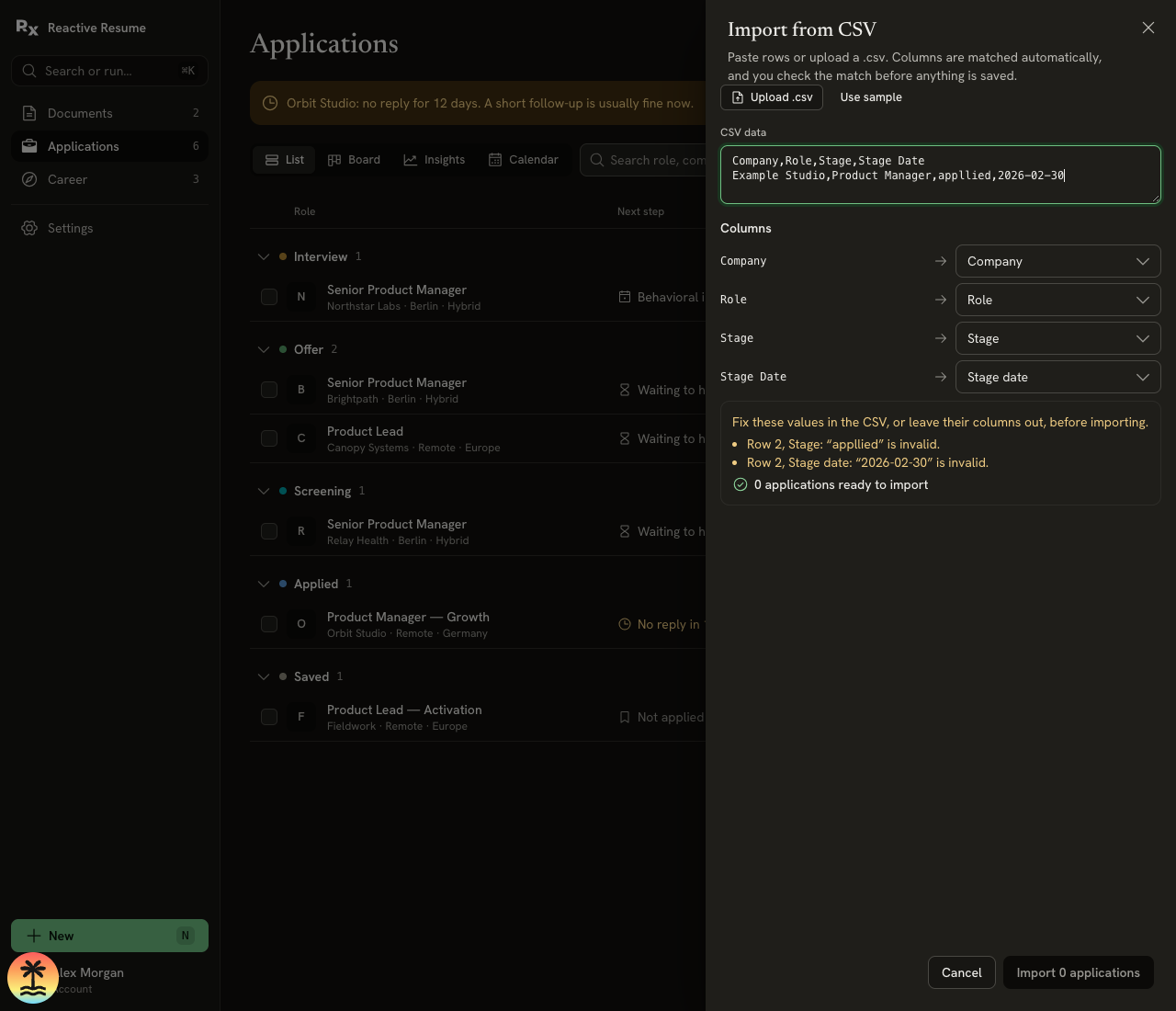Click the sidebar search or run field
The height and width of the screenshot is (1011, 1176).
coord(109,71)
